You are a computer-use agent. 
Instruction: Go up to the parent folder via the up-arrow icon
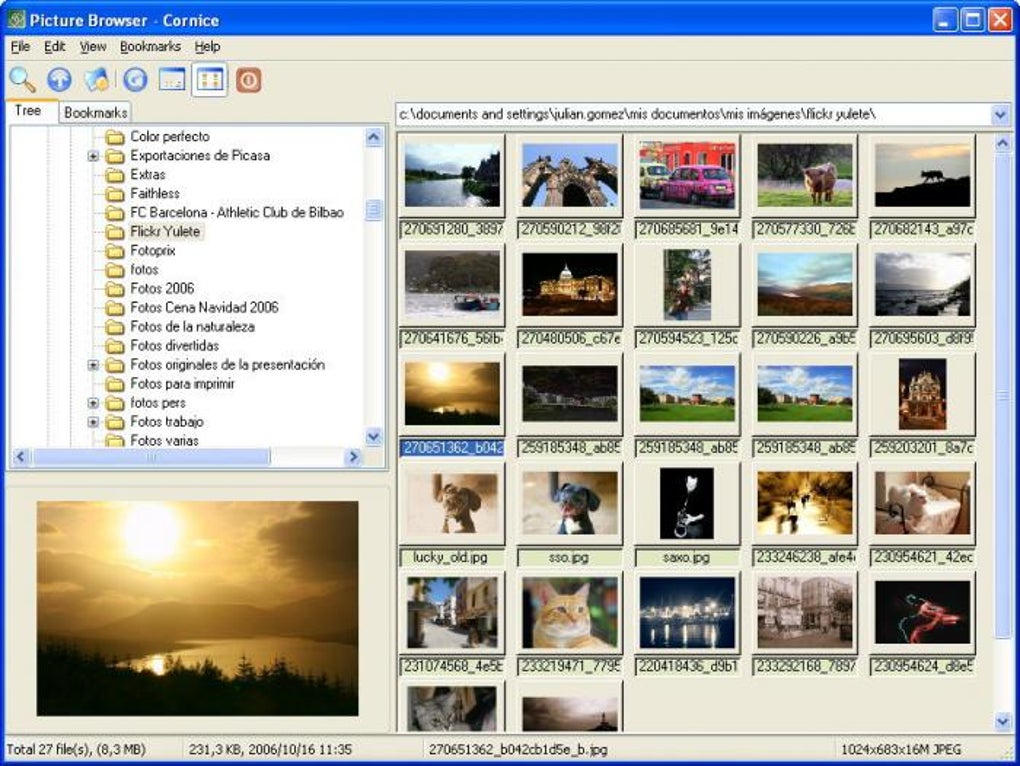coord(59,80)
